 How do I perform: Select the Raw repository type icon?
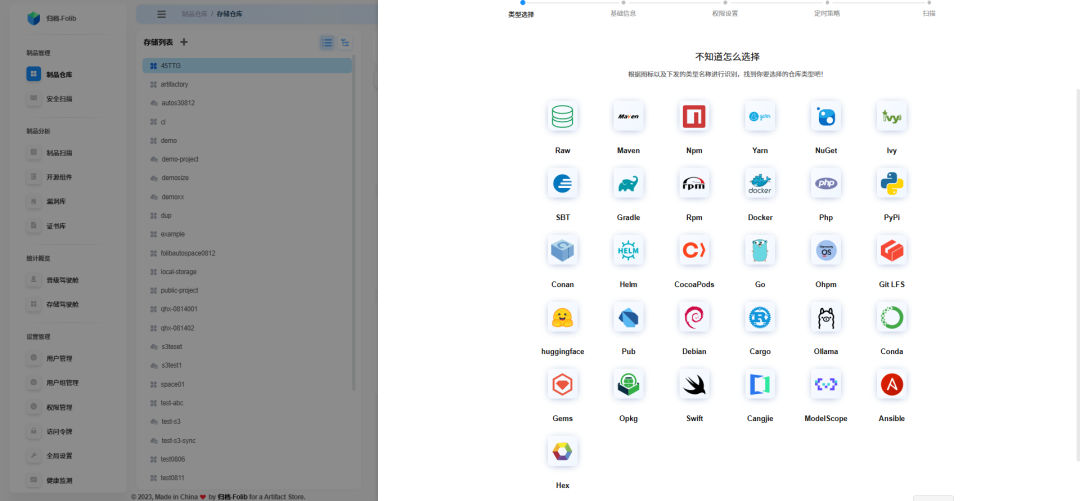(x=563, y=116)
